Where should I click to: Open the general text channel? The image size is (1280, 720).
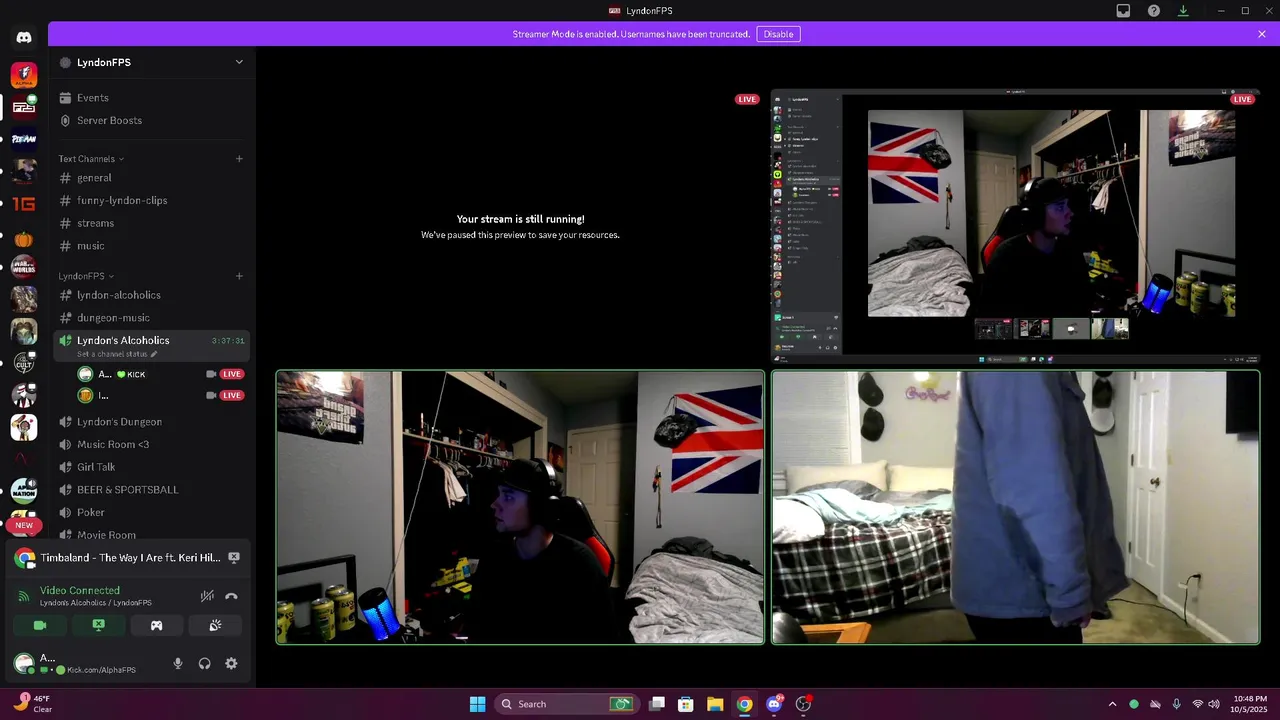[152, 178]
